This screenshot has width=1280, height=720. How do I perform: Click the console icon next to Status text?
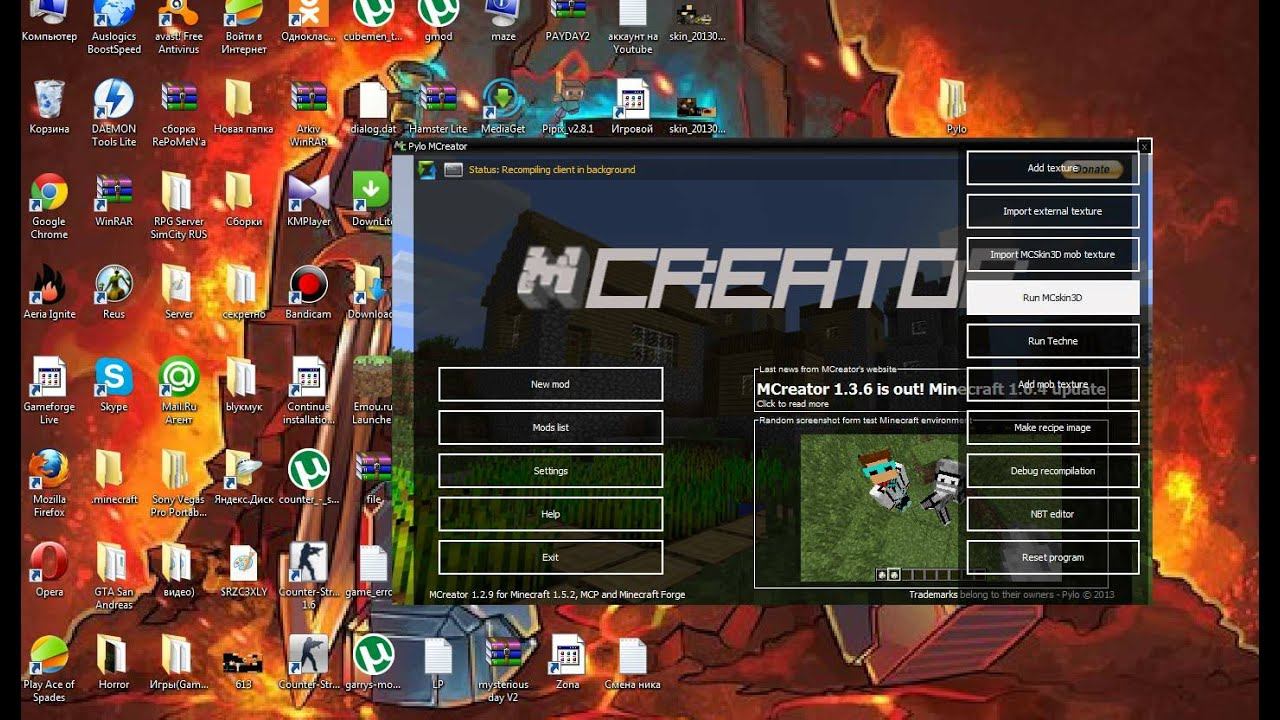coord(453,170)
